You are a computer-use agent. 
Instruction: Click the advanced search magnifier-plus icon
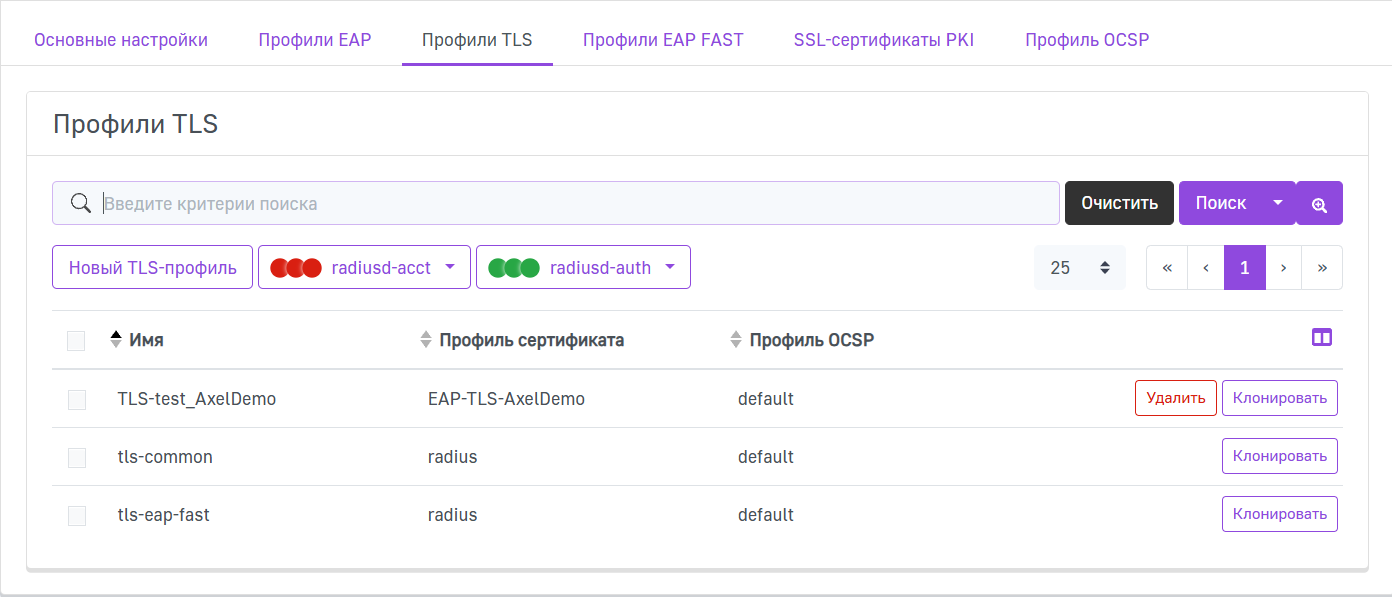coord(1319,204)
